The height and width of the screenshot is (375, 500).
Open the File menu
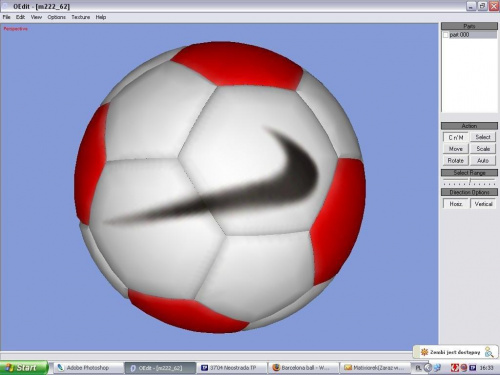(x=7, y=17)
